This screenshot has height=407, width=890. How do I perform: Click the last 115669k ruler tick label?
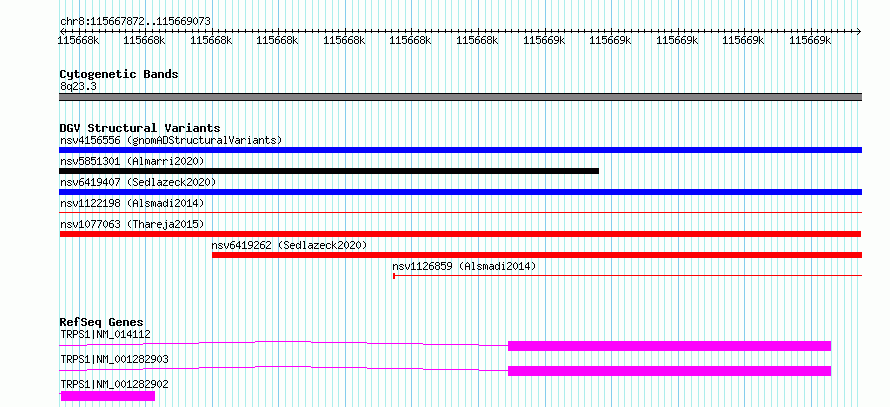pyautogui.click(x=810, y=40)
